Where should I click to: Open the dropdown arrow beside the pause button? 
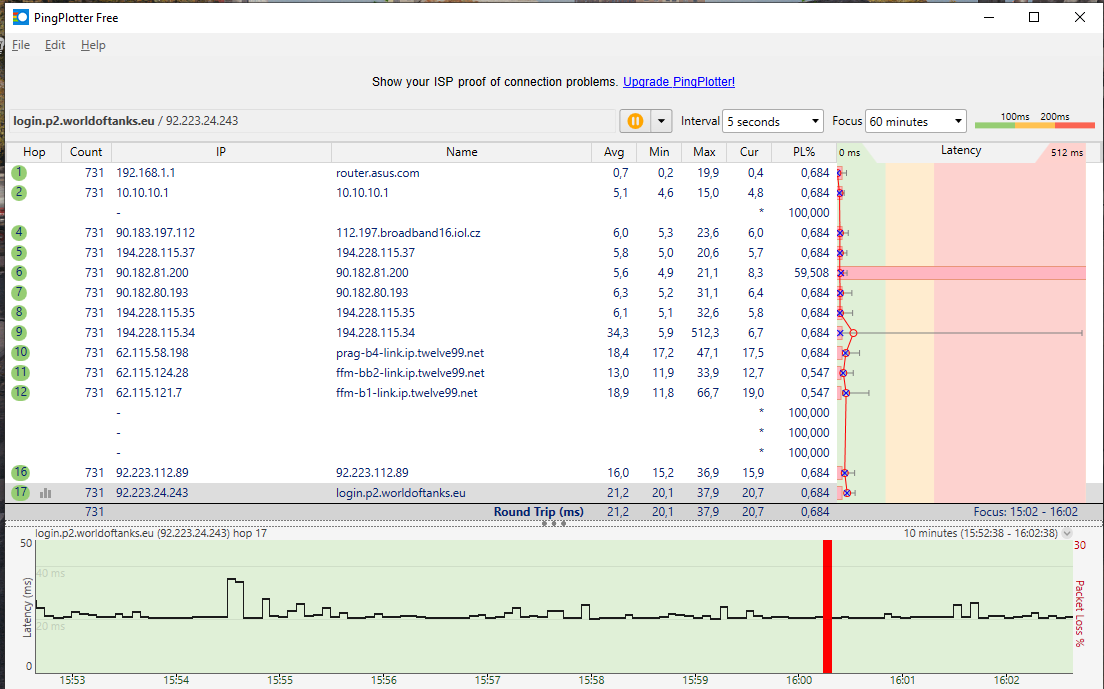point(660,121)
